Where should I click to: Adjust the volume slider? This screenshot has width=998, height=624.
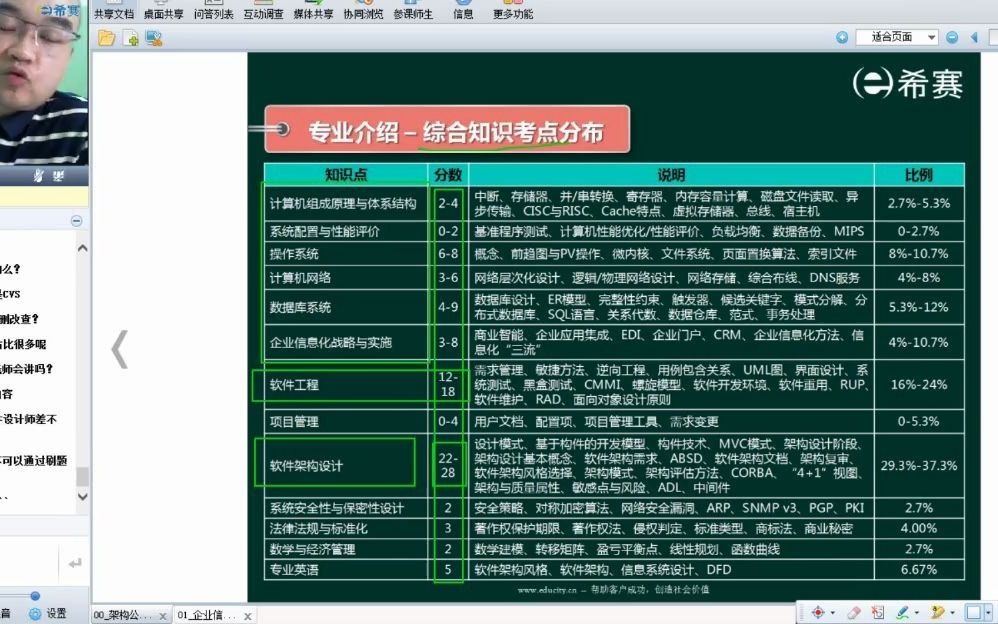click(x=36, y=595)
